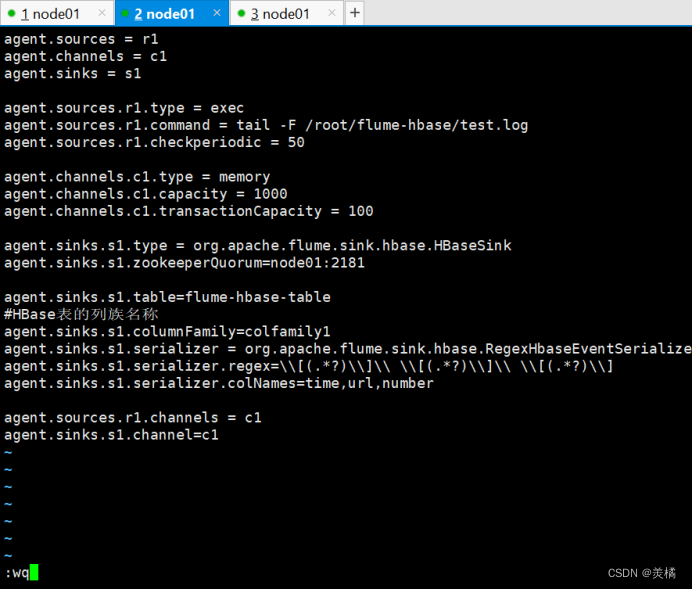Click the '#HBase表的列族名称' comment line

click(81, 315)
